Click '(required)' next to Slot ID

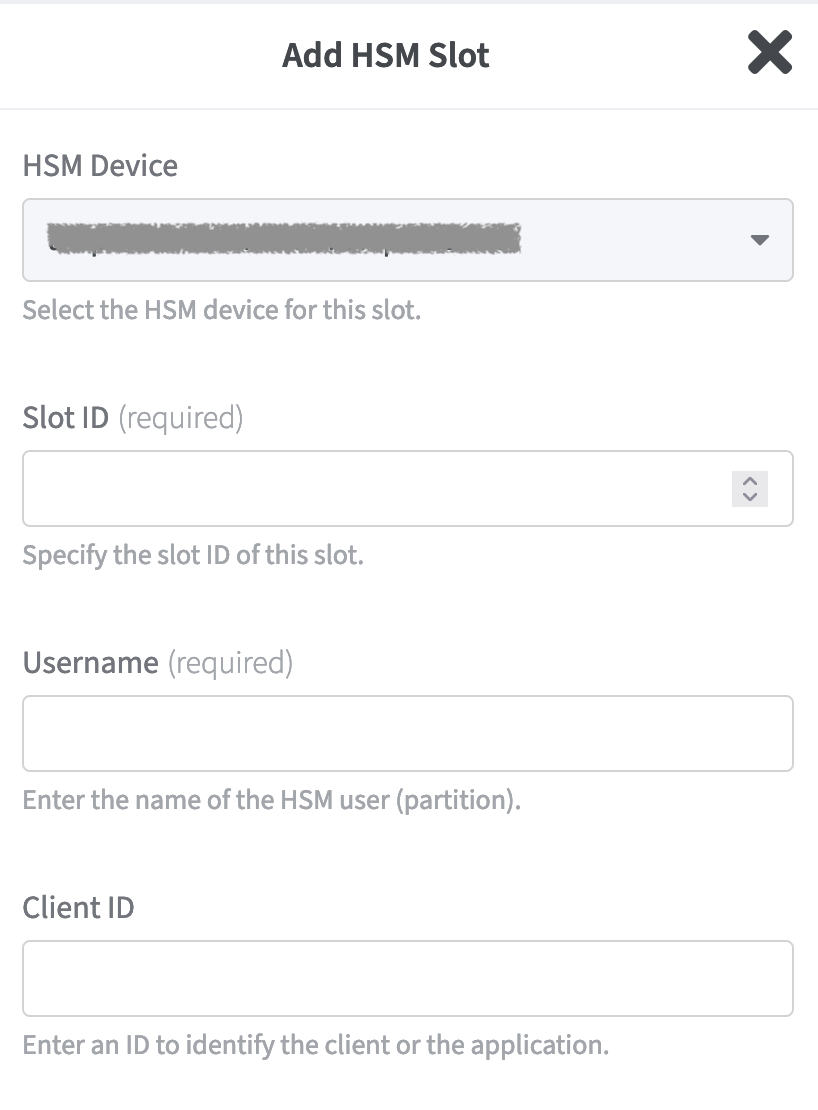pos(181,417)
